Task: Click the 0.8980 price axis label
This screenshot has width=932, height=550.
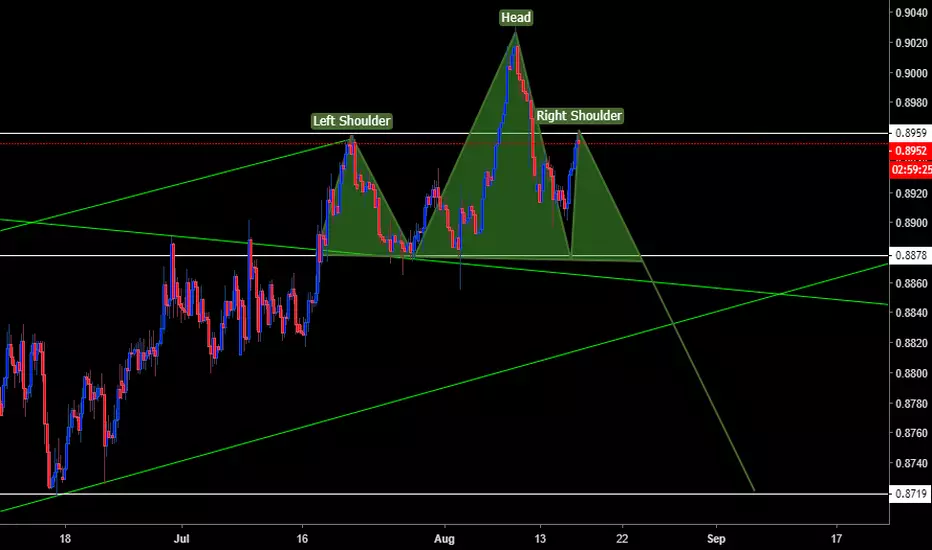Action: [911, 103]
